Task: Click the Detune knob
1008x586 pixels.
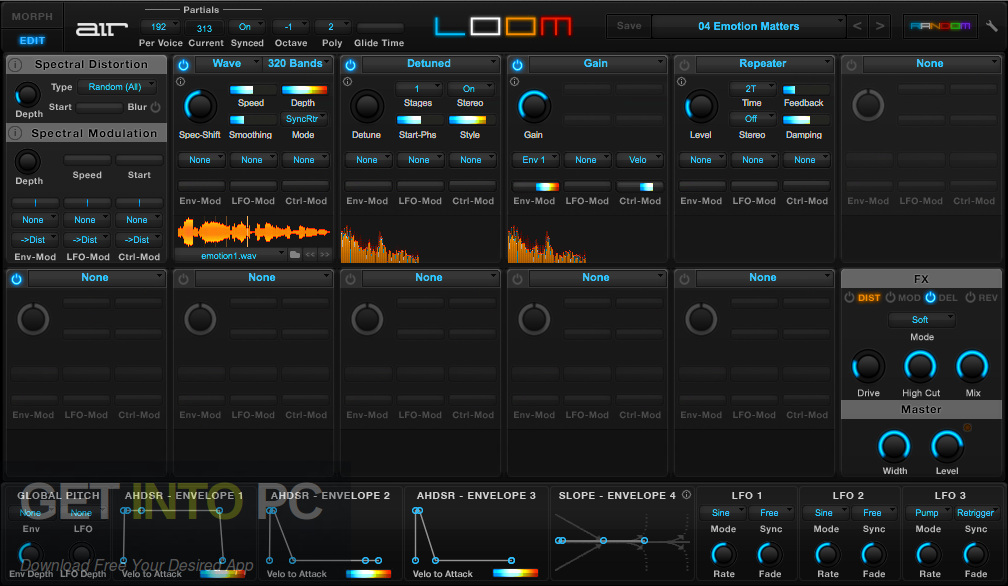Action: (x=367, y=106)
